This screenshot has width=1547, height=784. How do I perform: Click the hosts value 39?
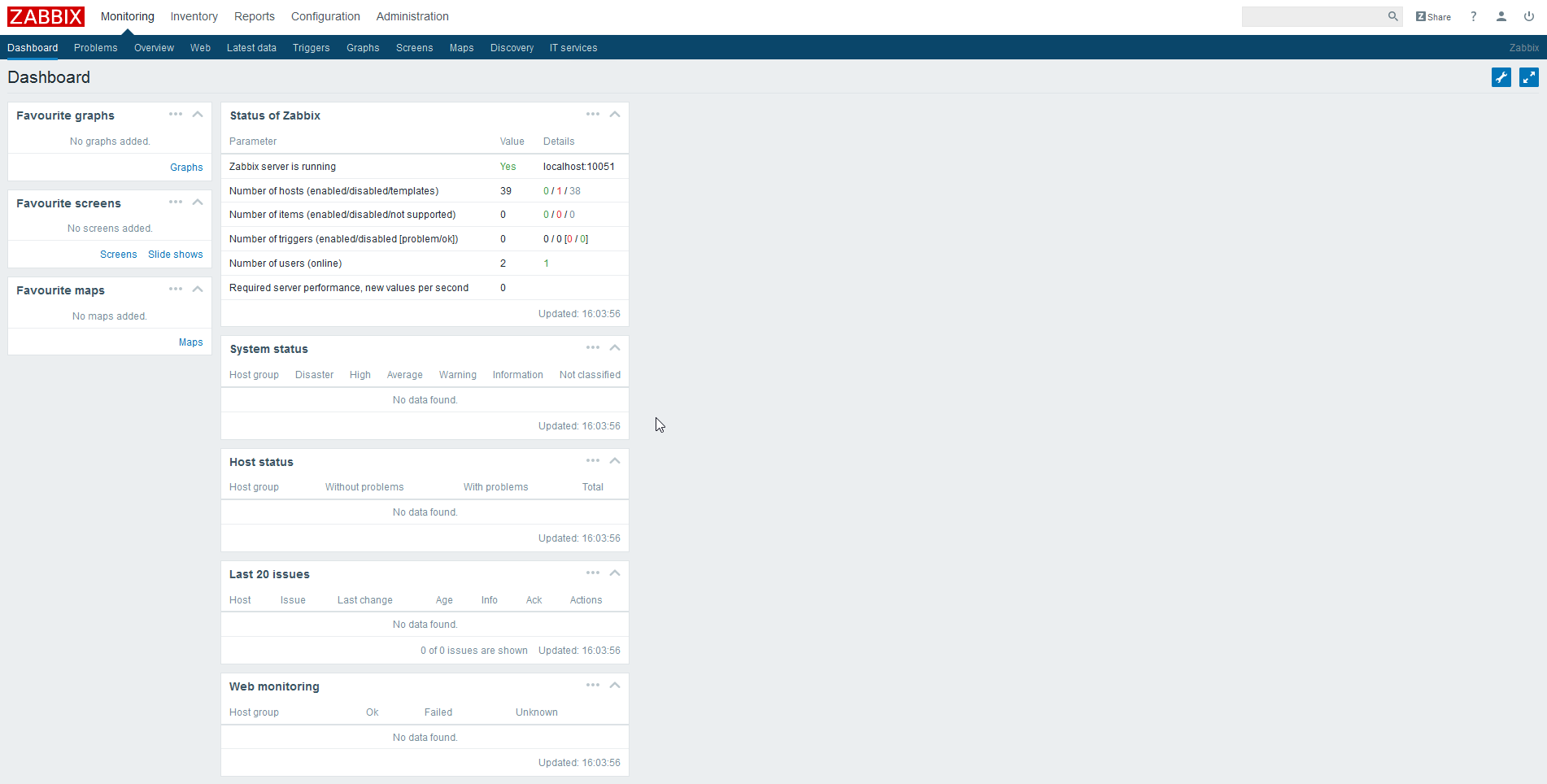pyautogui.click(x=506, y=191)
